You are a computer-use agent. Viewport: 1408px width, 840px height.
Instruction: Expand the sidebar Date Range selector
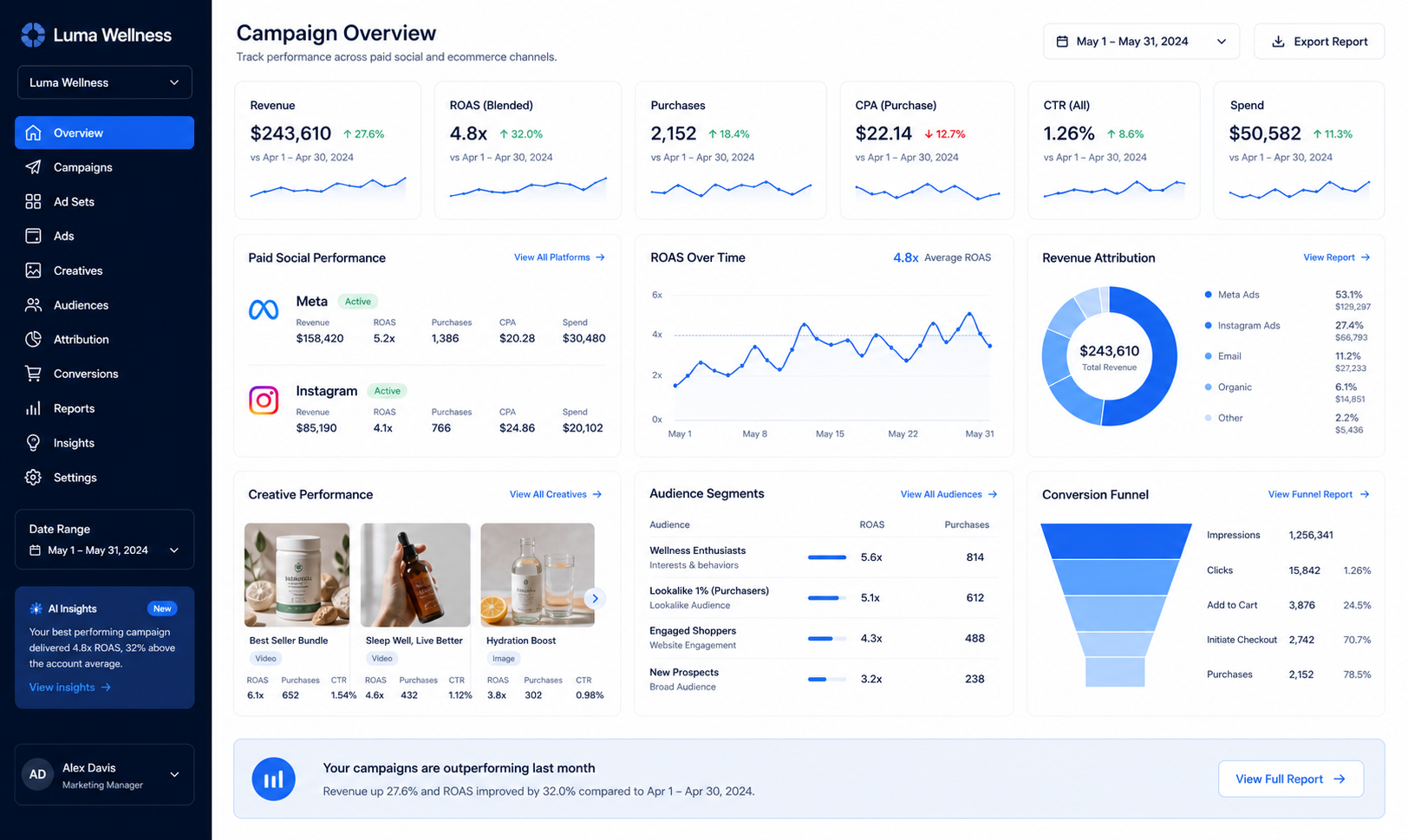(x=104, y=550)
